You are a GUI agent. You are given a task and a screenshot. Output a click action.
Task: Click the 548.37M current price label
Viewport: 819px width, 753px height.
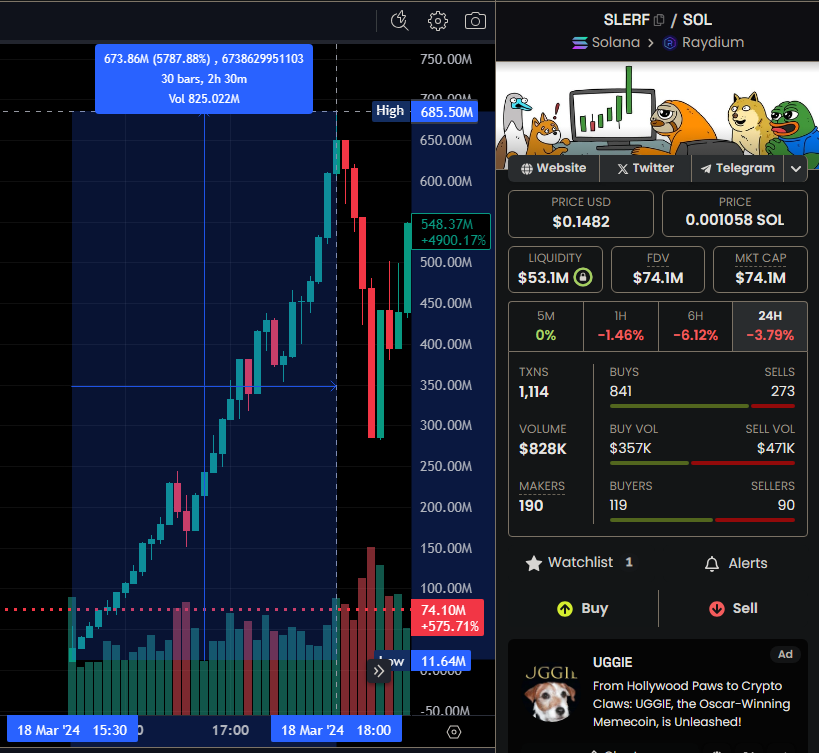click(451, 232)
